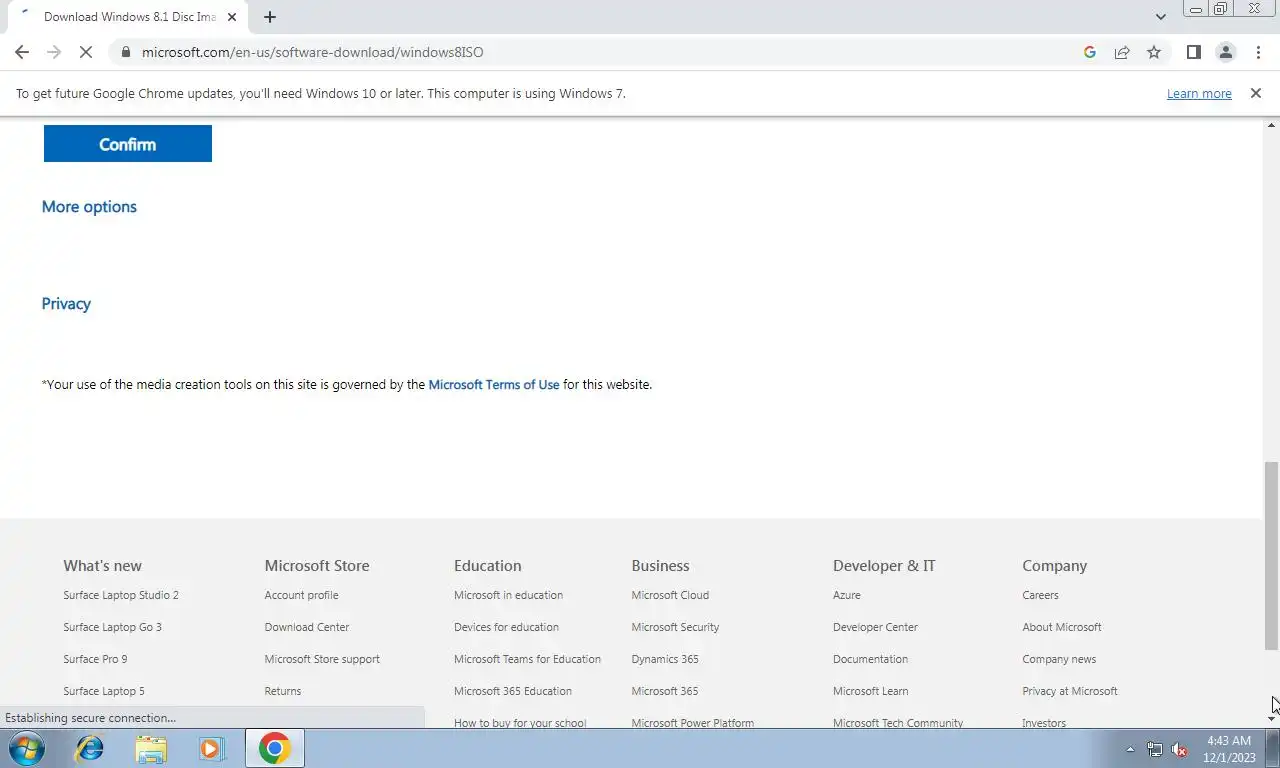Open the Privacy link
1280x768 pixels.
point(66,304)
